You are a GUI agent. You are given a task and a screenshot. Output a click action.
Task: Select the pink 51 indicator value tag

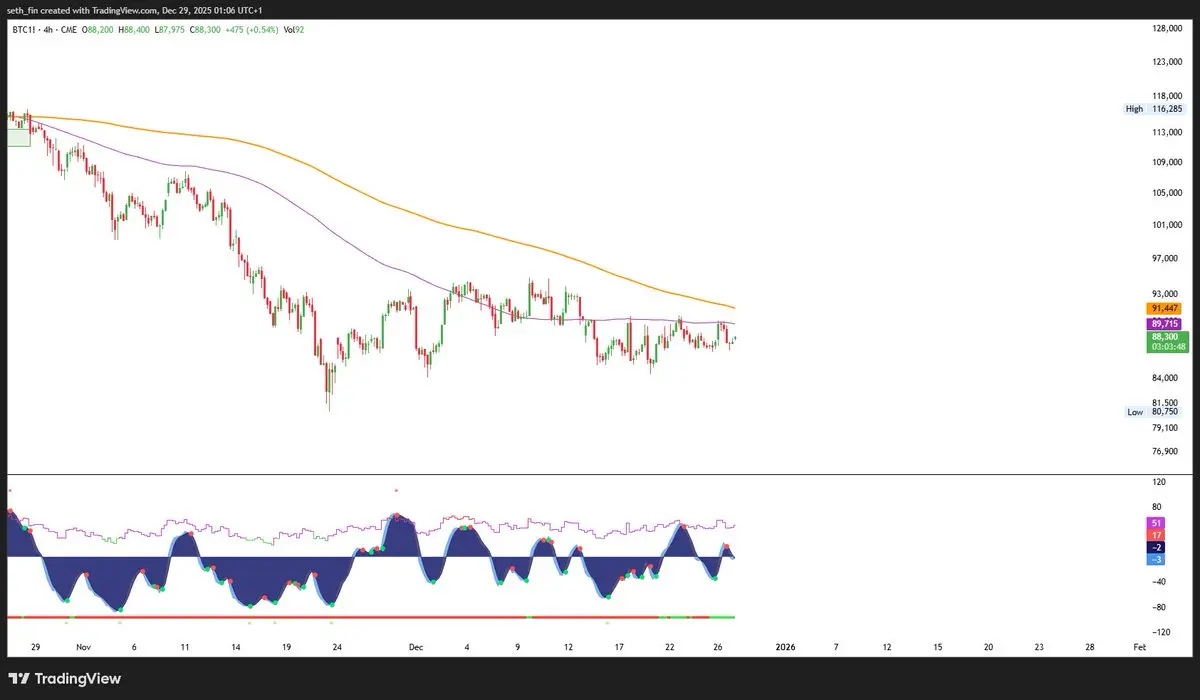click(x=1157, y=523)
